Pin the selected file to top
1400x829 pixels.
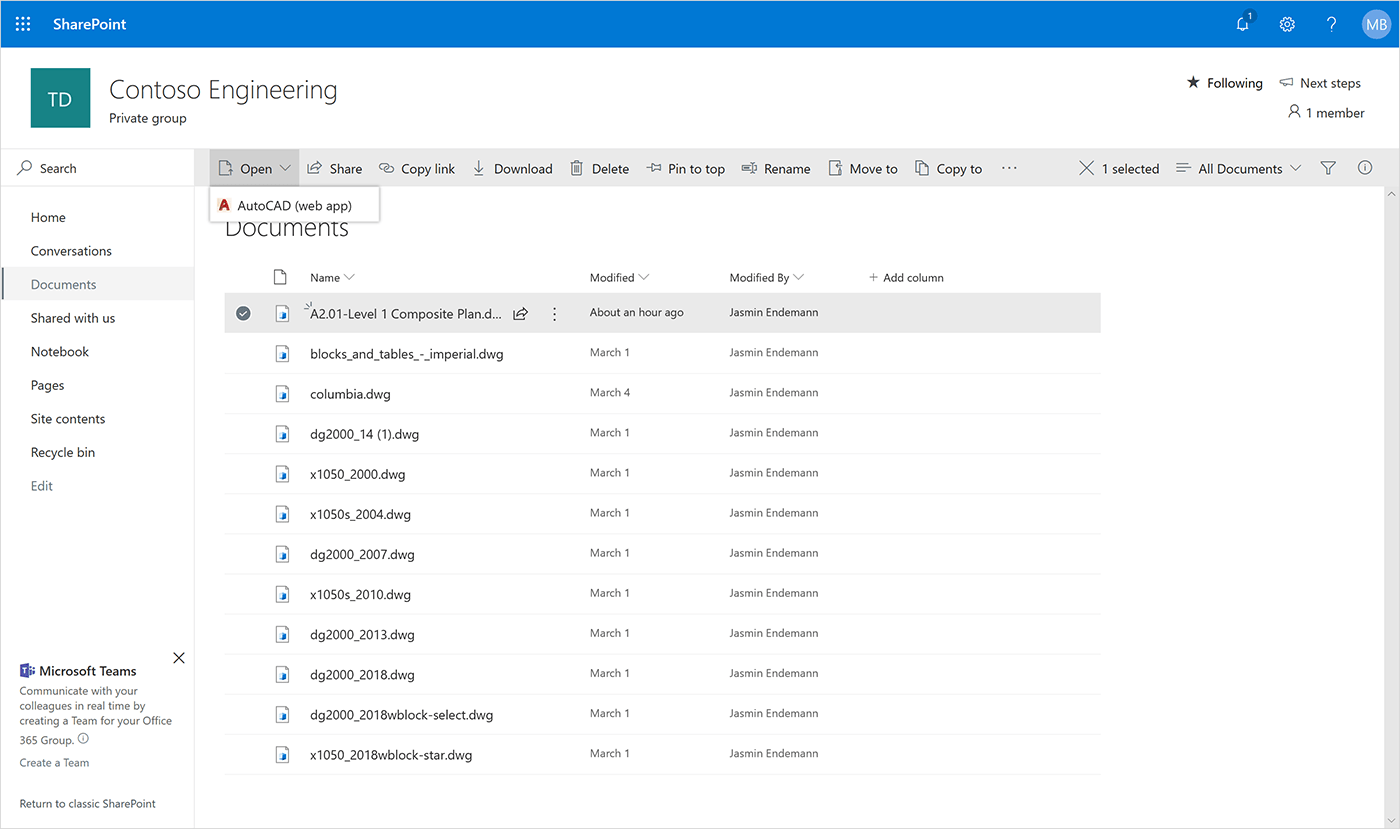pos(686,168)
